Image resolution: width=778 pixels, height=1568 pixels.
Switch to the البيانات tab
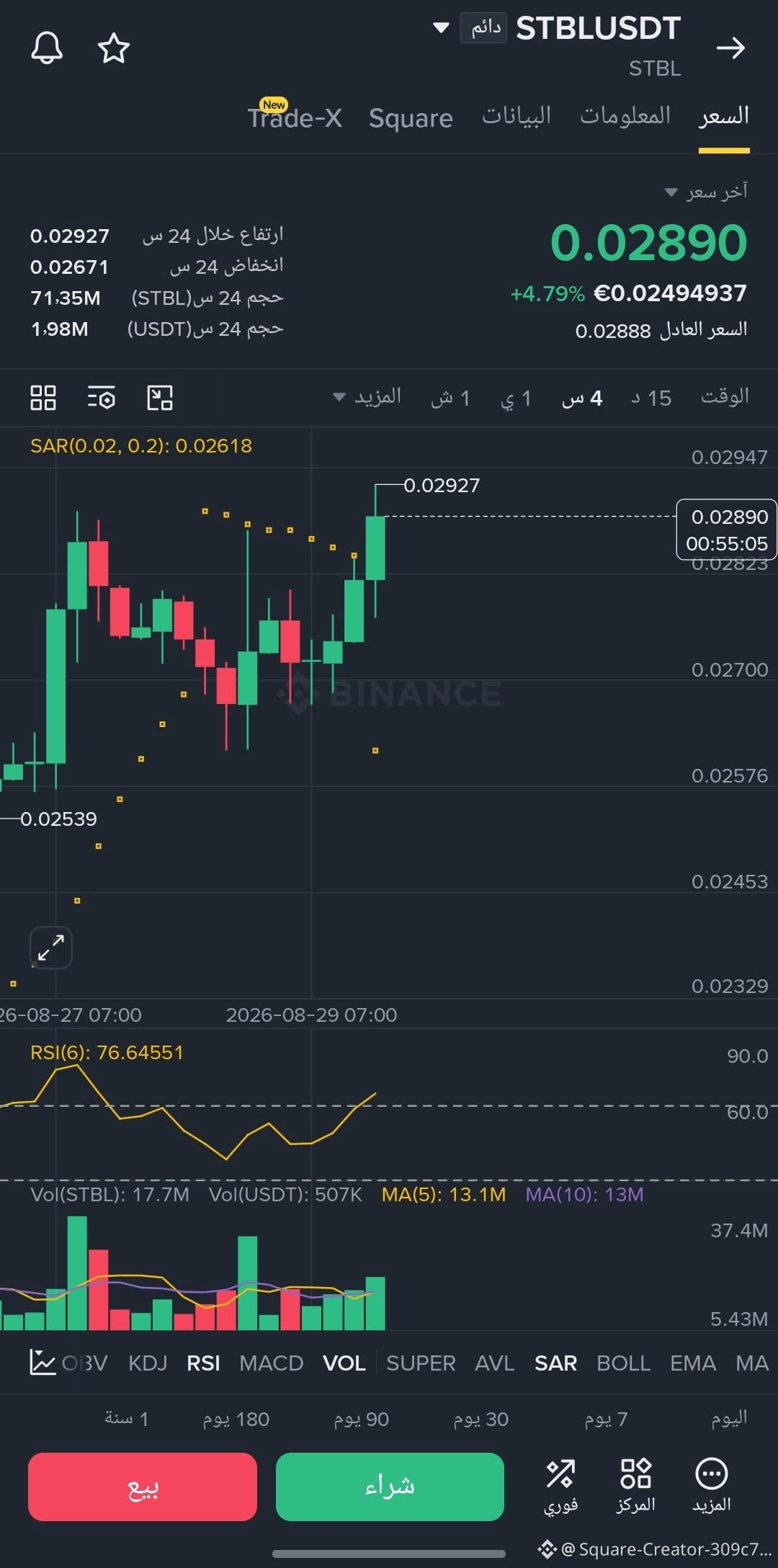pyautogui.click(x=517, y=116)
